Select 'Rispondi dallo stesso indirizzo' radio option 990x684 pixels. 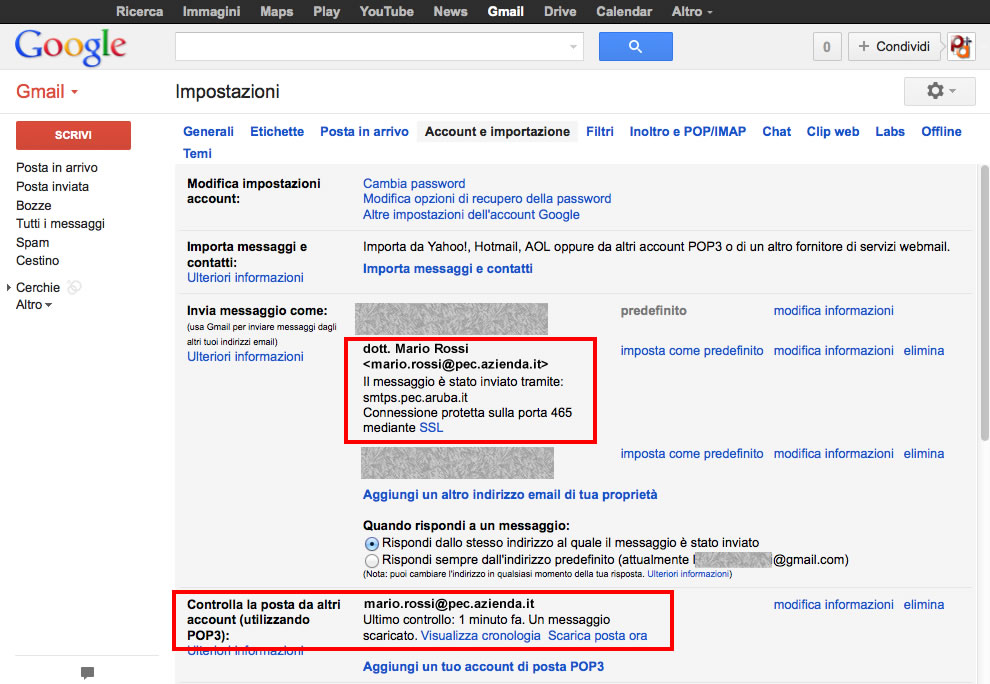point(372,542)
